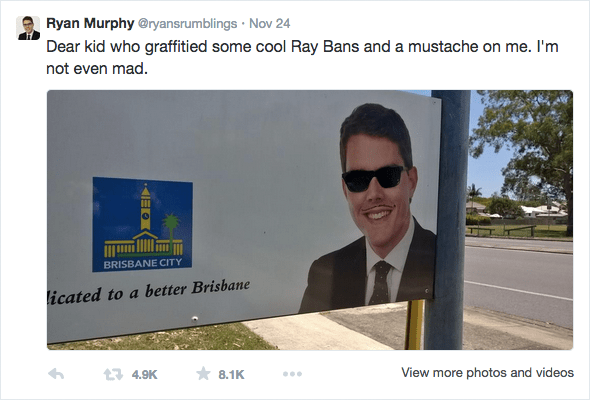Favorite the tweet with the star icon
The height and width of the screenshot is (400, 590).
pyautogui.click(x=203, y=374)
